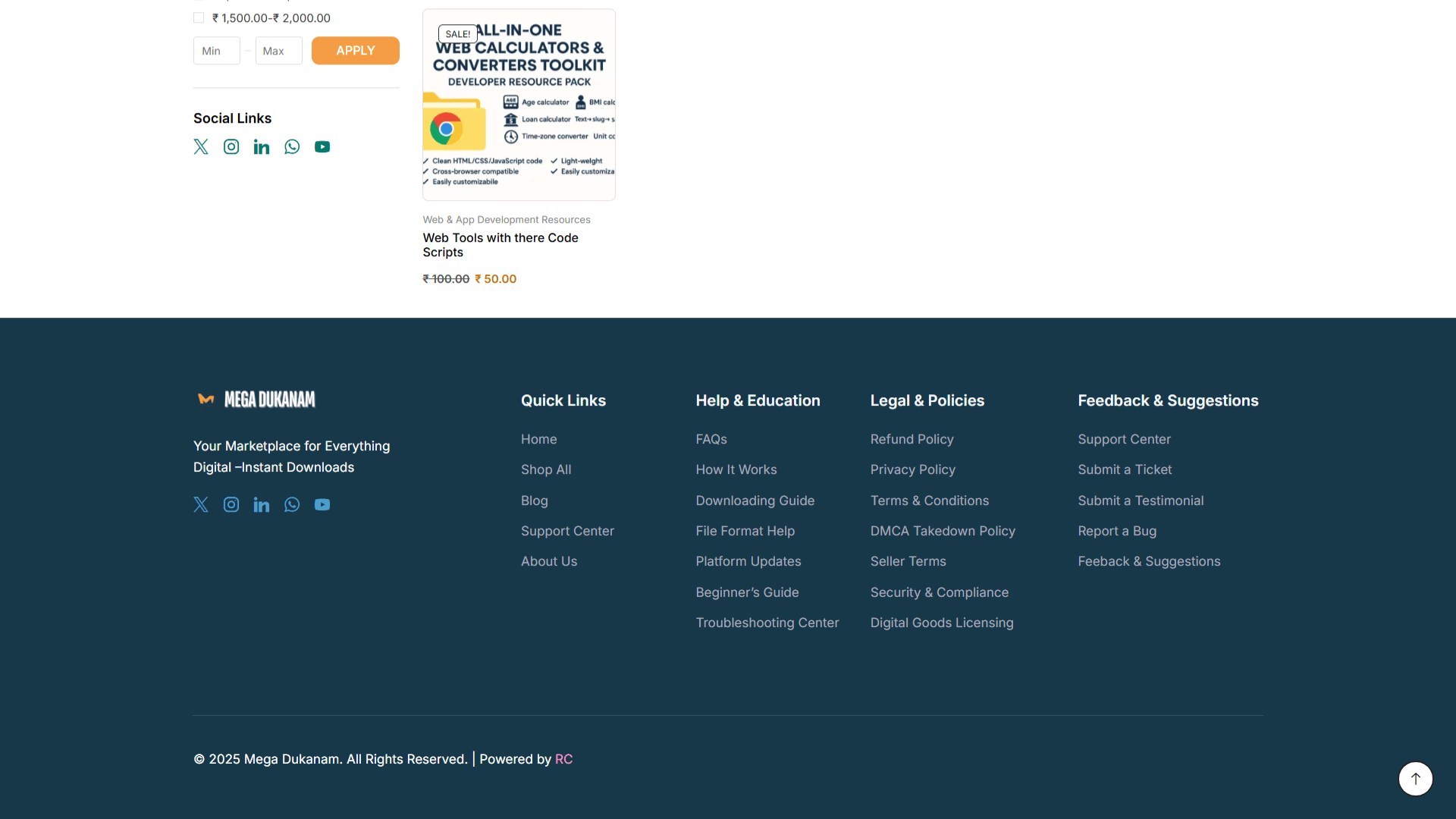Click the footer Instagram icon
This screenshot has height=819, width=1456.
coord(231,505)
